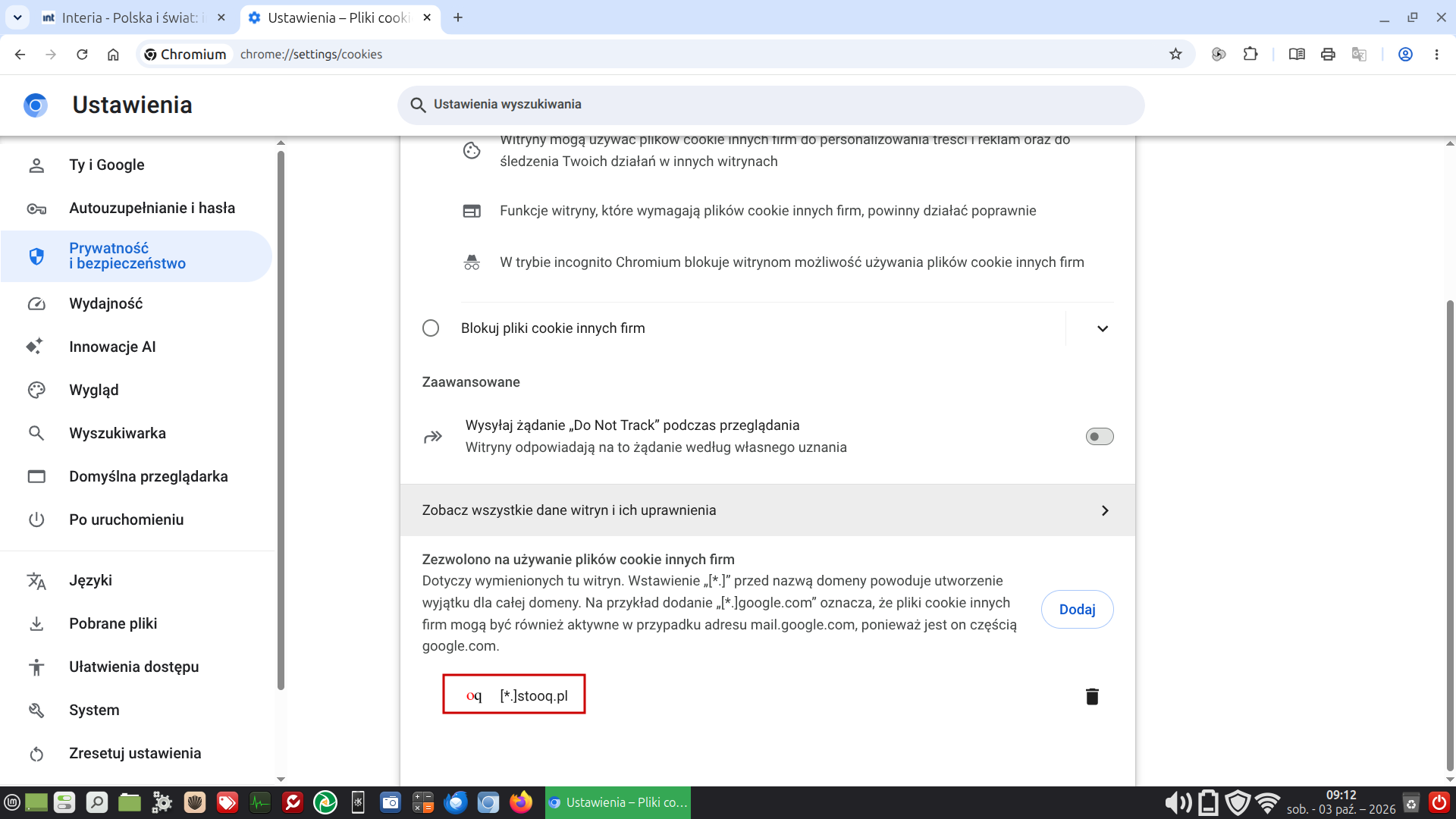Open Zresetuj ustawienia section
The width and height of the screenshot is (1456, 819).
pos(136,754)
